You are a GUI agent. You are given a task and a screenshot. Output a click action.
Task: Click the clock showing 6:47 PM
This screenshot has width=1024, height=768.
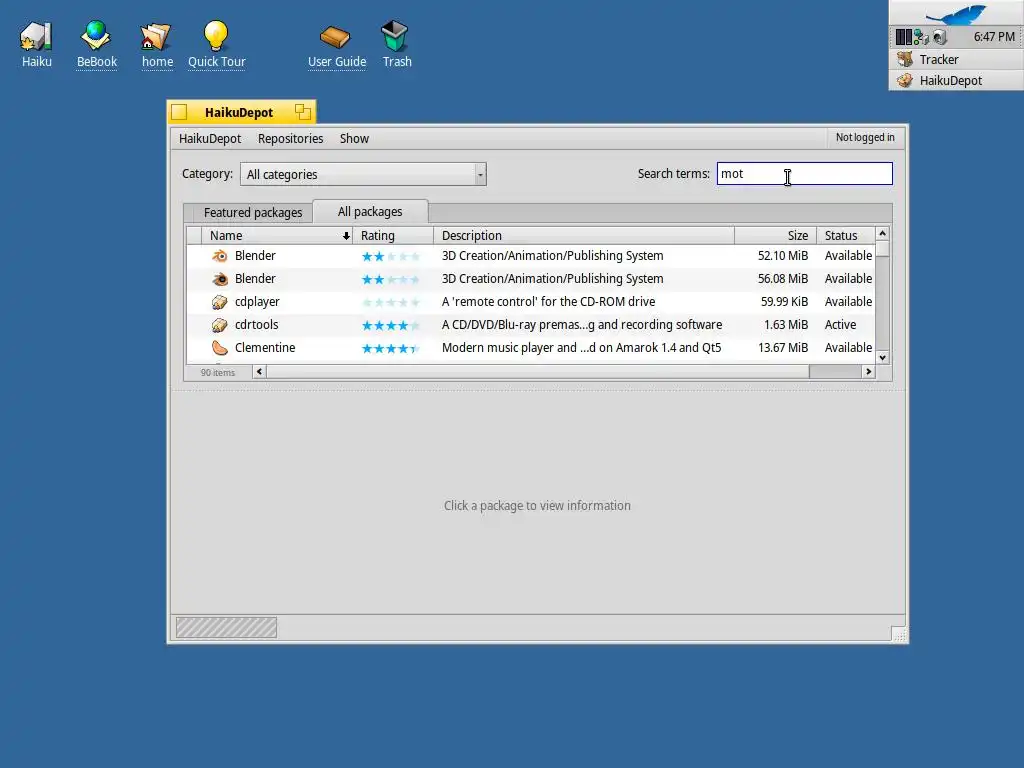click(x=994, y=37)
